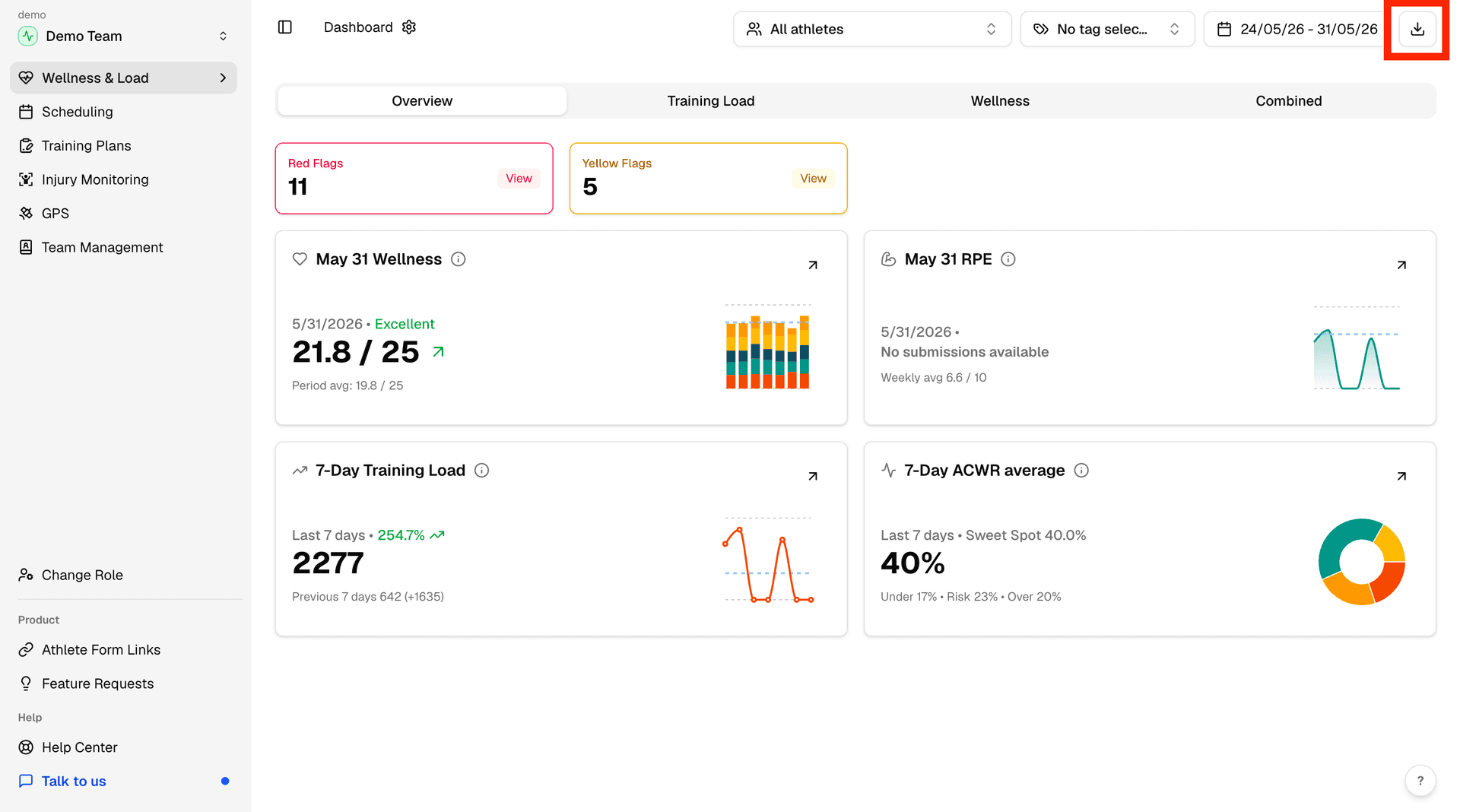Open May 31 RPE details arrow
The image size is (1460, 812).
coord(1401,265)
